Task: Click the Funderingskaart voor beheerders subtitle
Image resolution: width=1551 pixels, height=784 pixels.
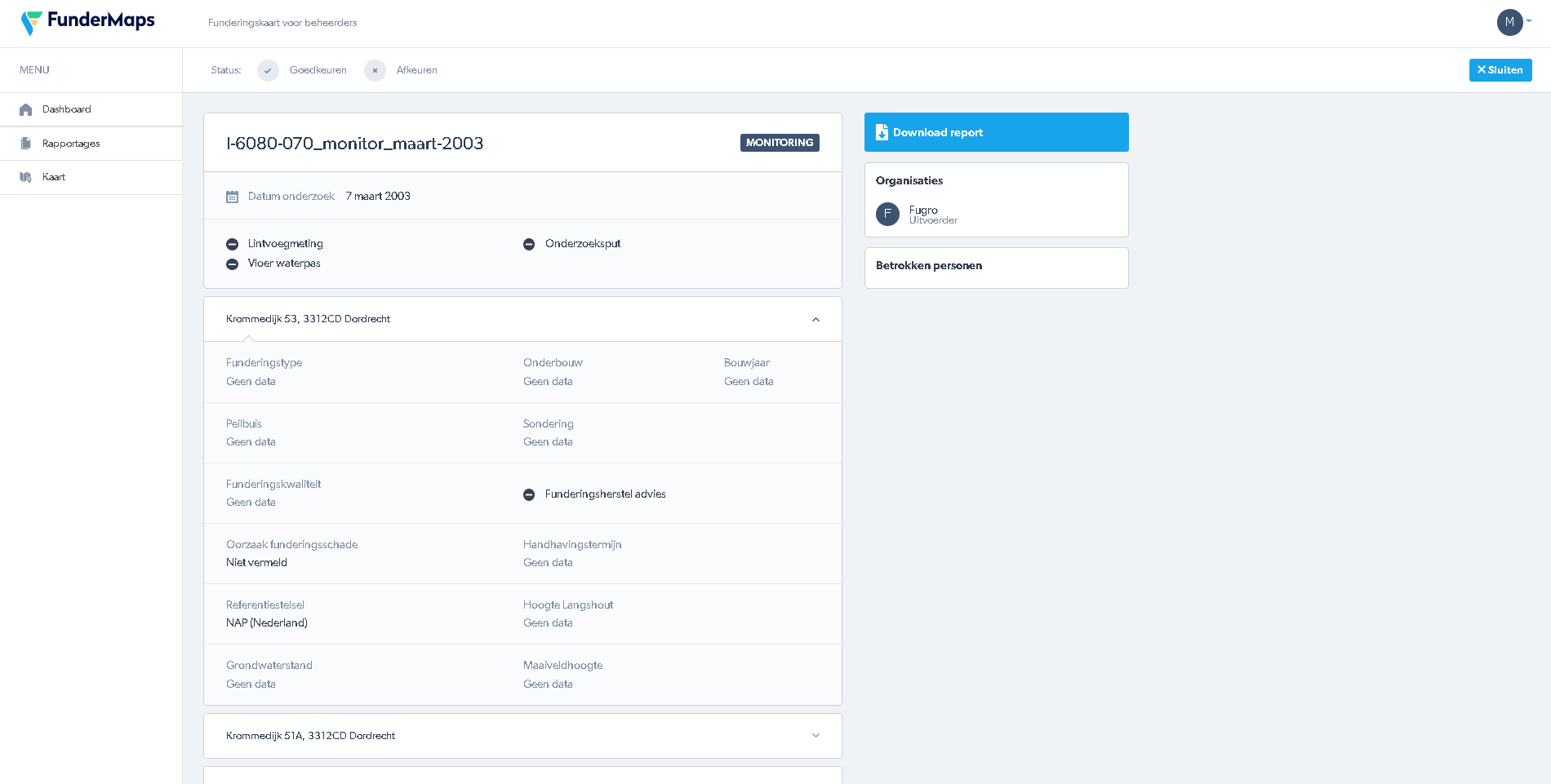Action: click(x=282, y=23)
